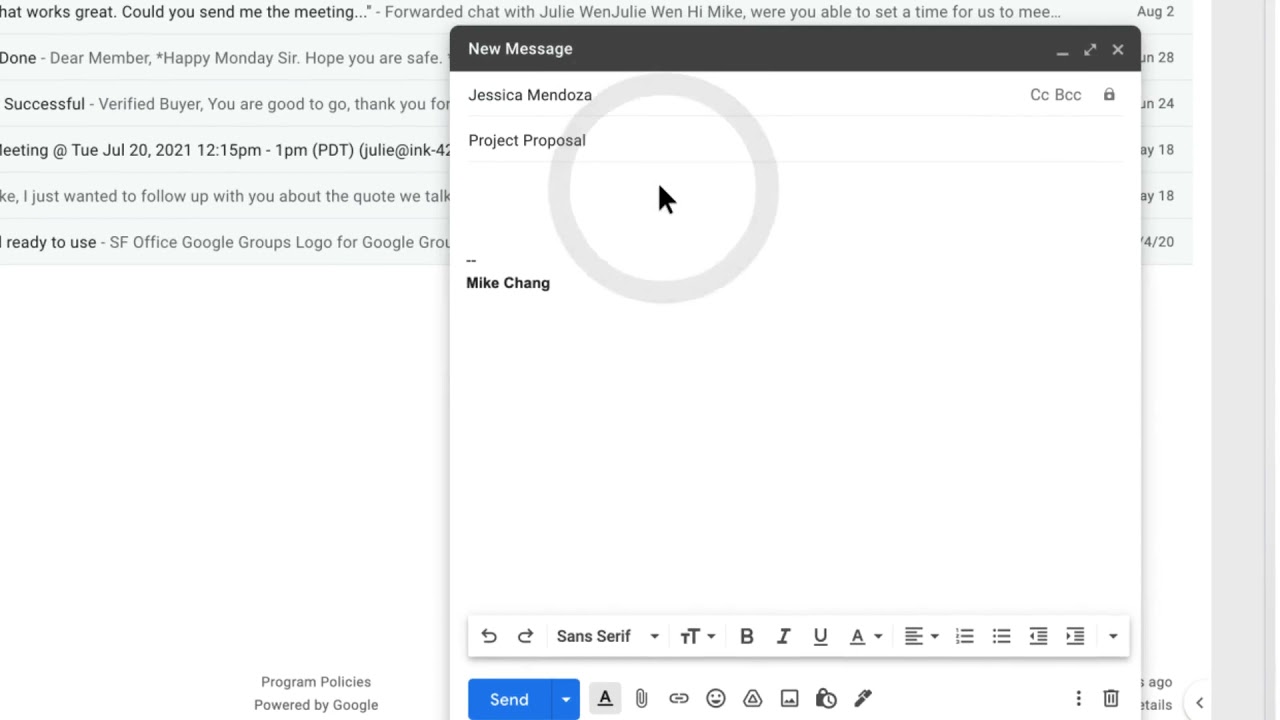The image size is (1280, 720).
Task: Toggle confidential mode
Action: click(826, 699)
